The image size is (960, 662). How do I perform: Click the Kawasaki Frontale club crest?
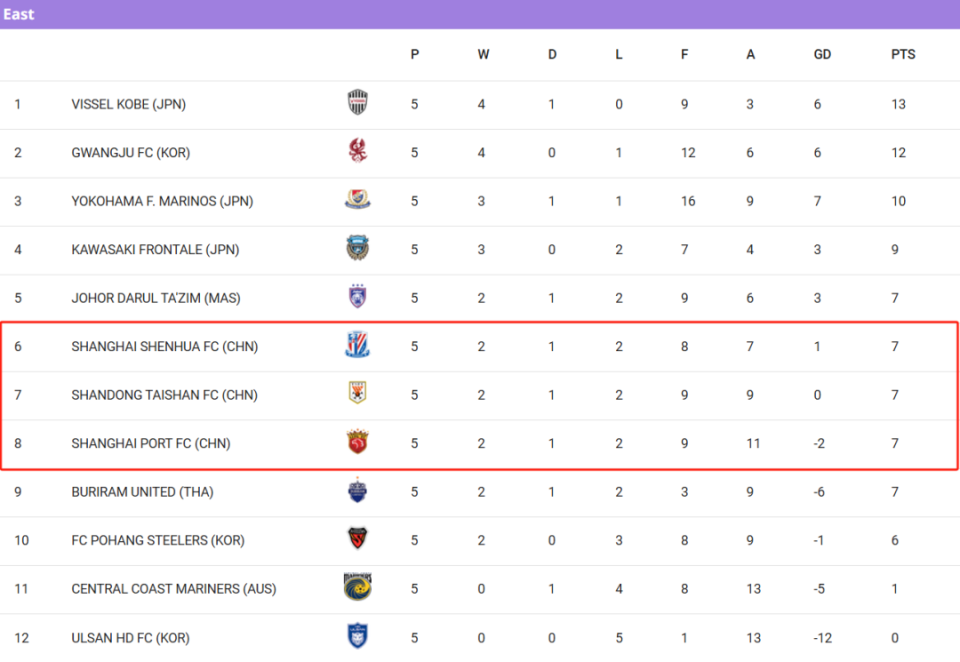point(358,249)
